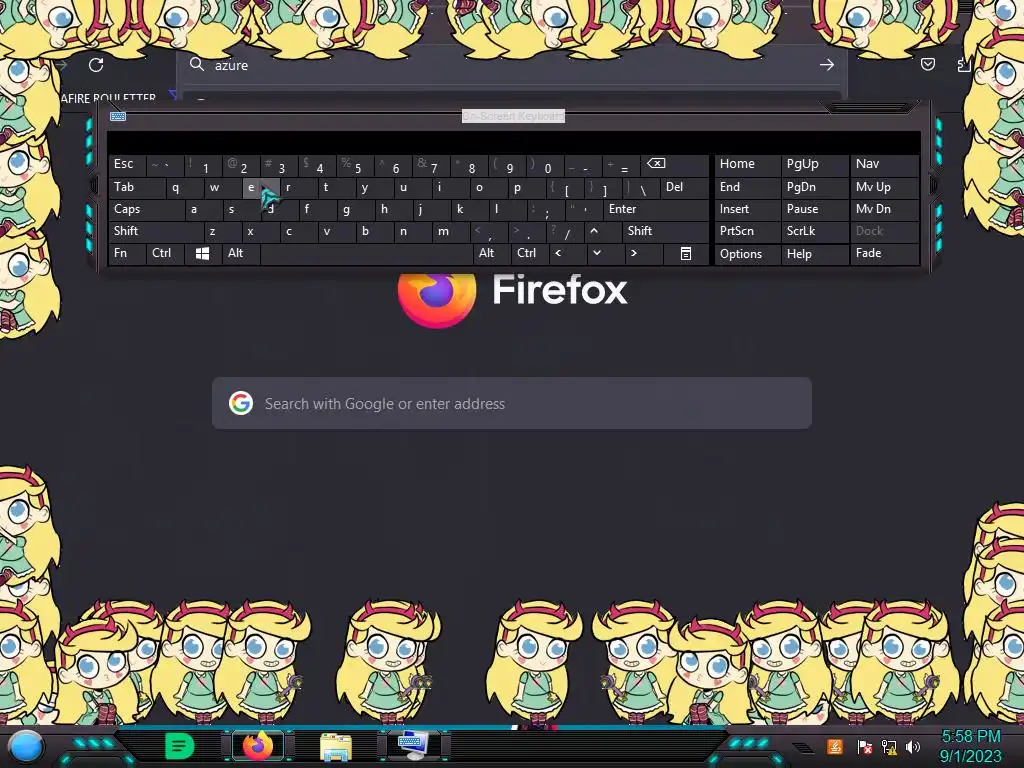Tap the PgDn key

[814, 187]
